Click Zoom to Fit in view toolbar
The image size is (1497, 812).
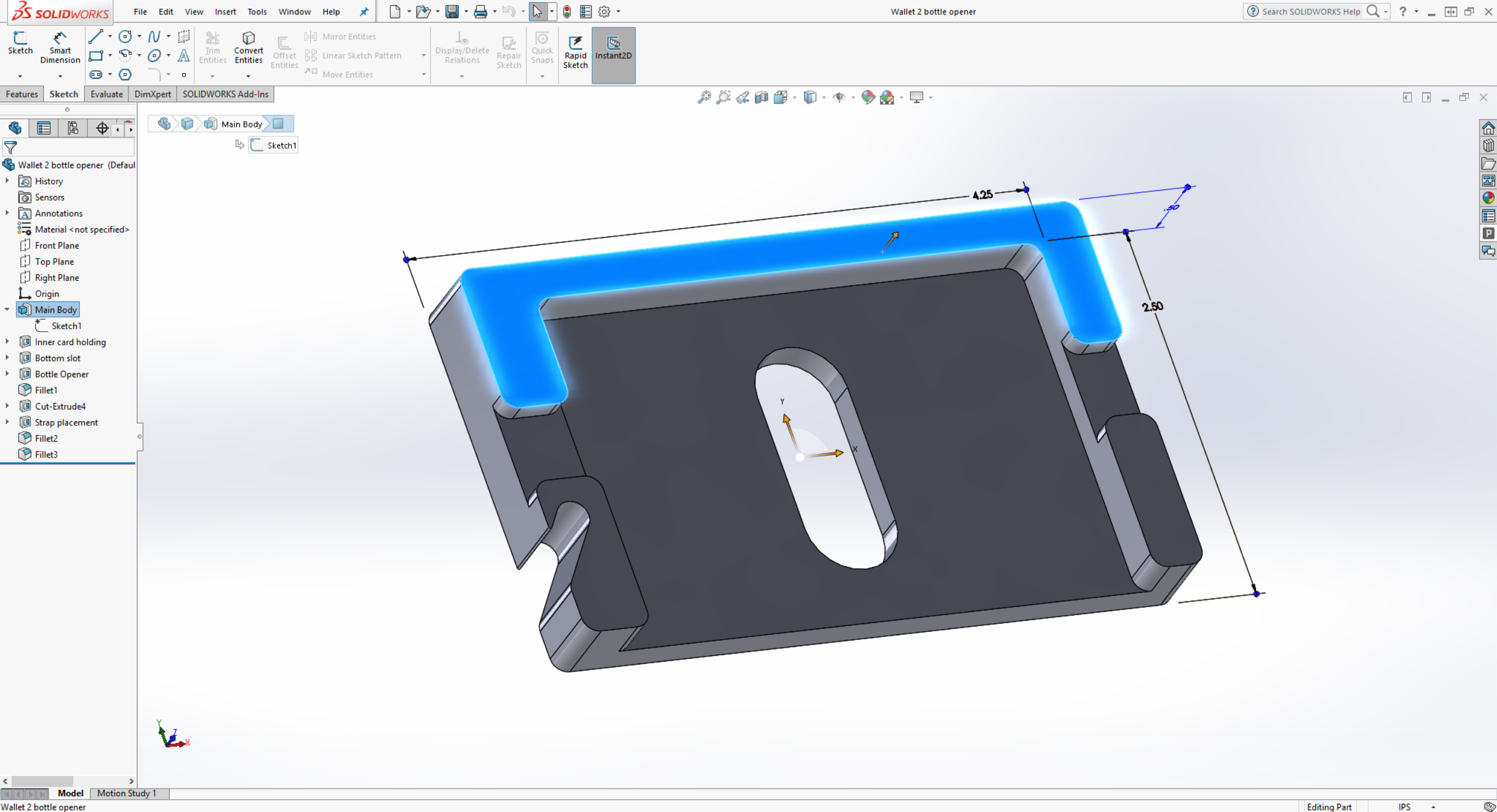[704, 97]
